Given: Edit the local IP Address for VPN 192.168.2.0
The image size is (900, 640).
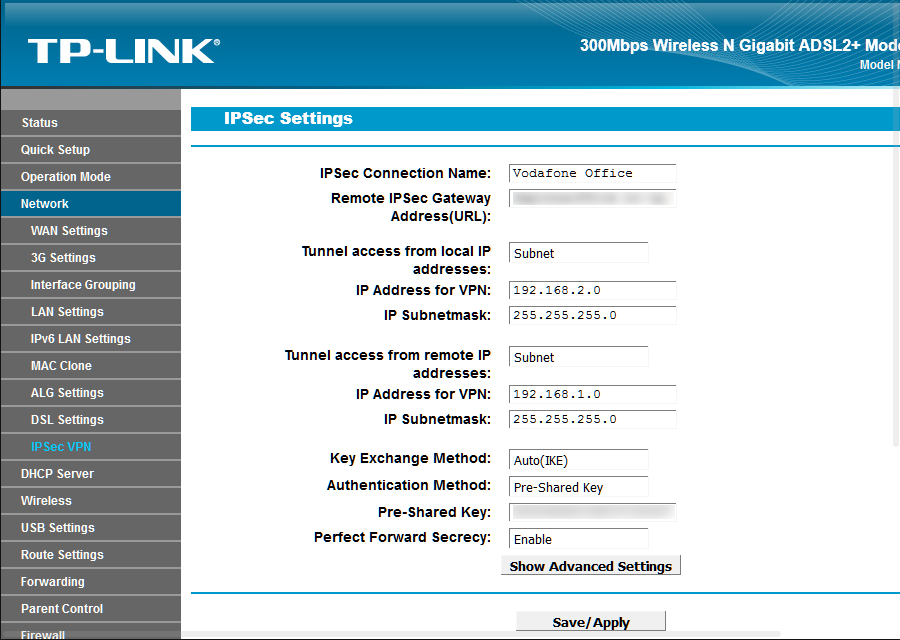Looking at the screenshot, I should pyautogui.click(x=592, y=290).
